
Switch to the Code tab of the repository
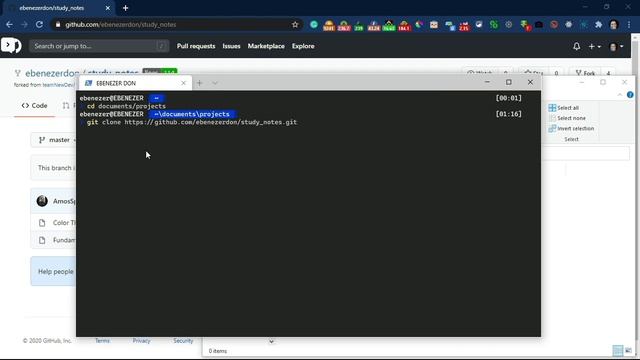[34, 106]
